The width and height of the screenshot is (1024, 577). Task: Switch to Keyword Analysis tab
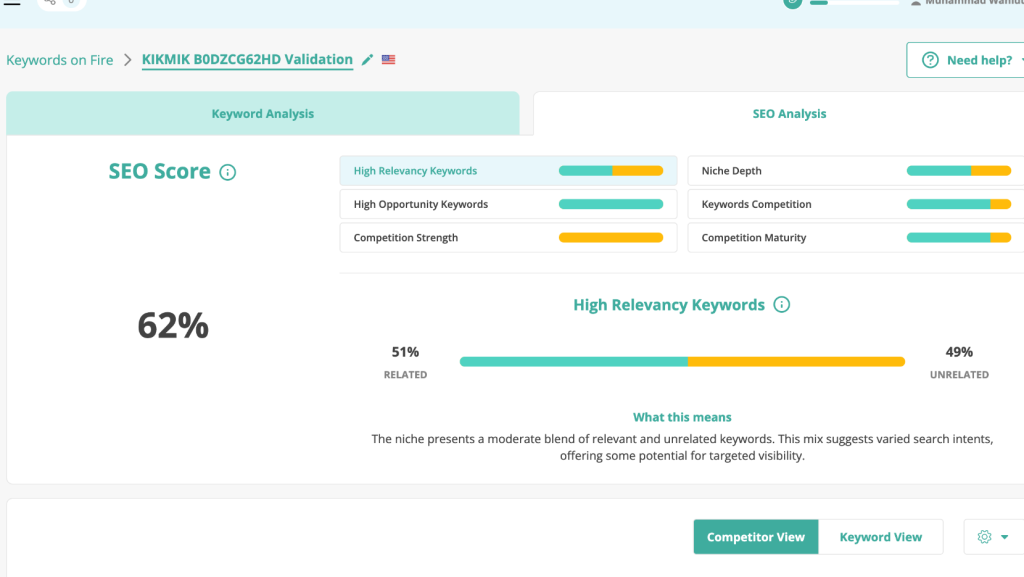[x=263, y=114]
